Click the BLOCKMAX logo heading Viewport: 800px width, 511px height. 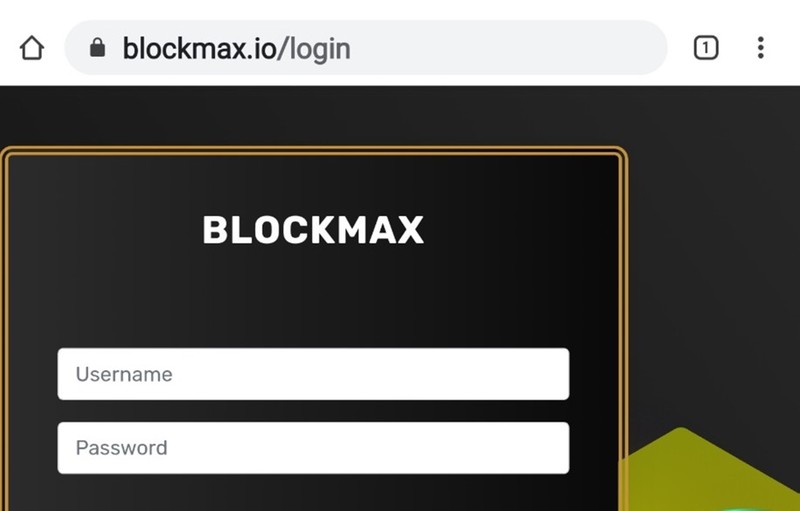coord(313,230)
